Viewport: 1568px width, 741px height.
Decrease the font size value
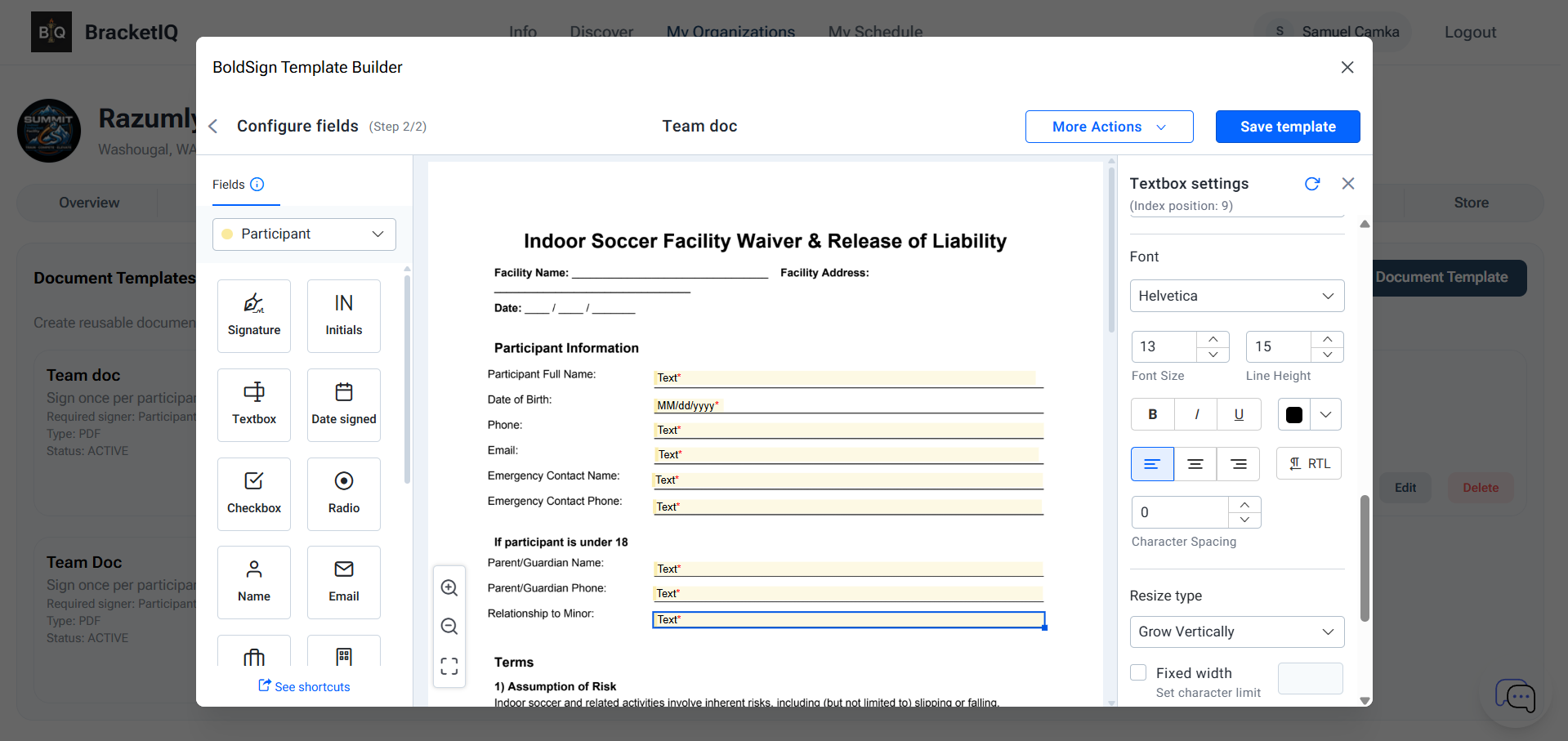[1213, 355]
